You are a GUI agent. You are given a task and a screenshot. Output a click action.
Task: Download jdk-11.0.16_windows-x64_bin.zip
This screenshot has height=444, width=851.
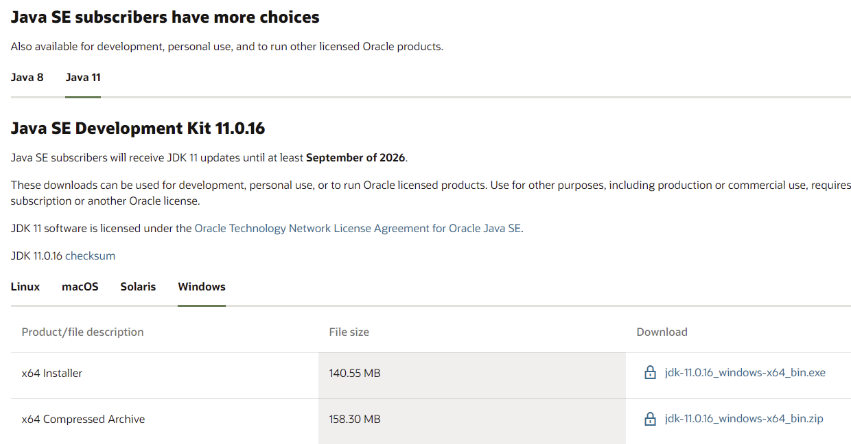tap(744, 418)
